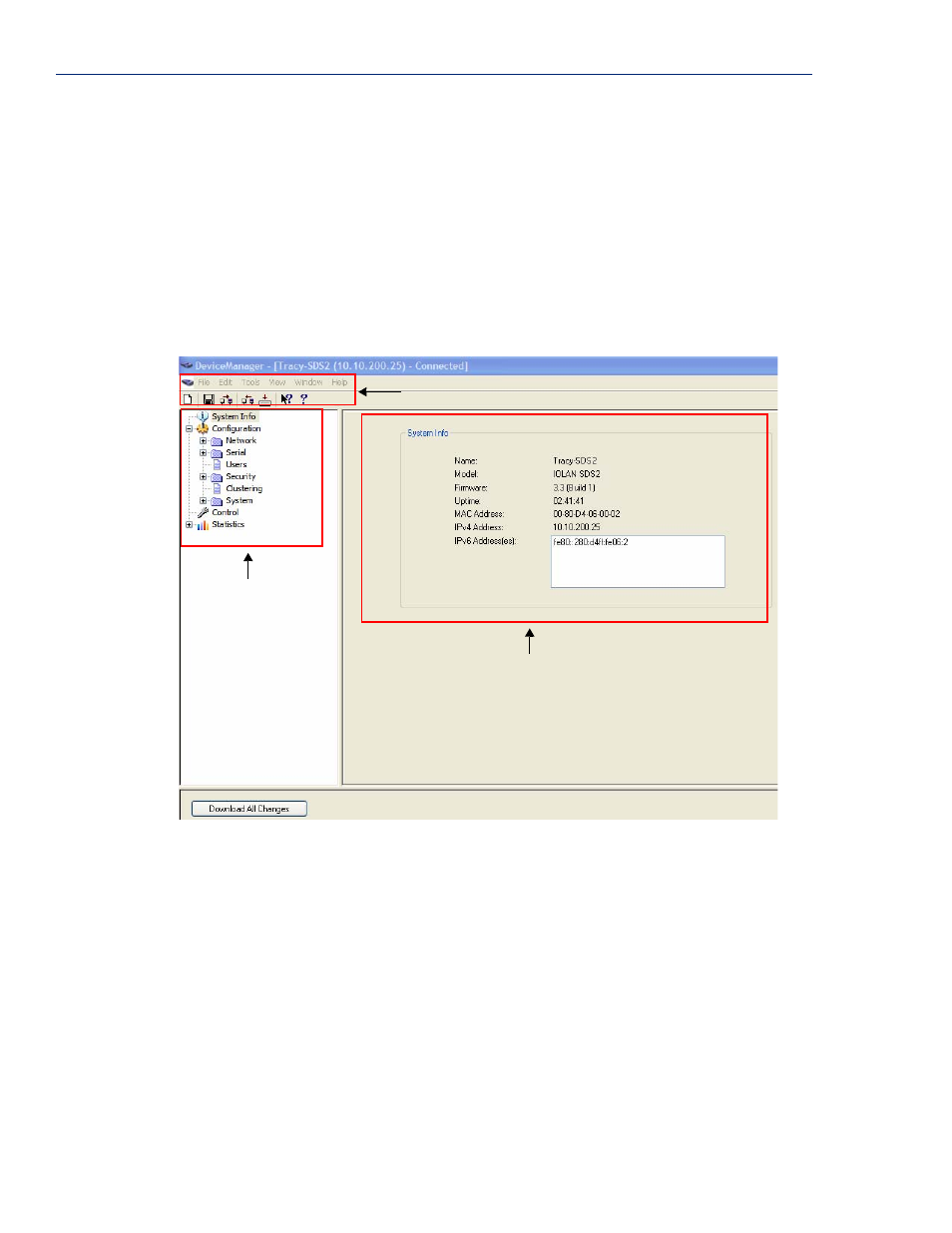Open the Window menu
This screenshot has height=1233, width=952.
308,382
